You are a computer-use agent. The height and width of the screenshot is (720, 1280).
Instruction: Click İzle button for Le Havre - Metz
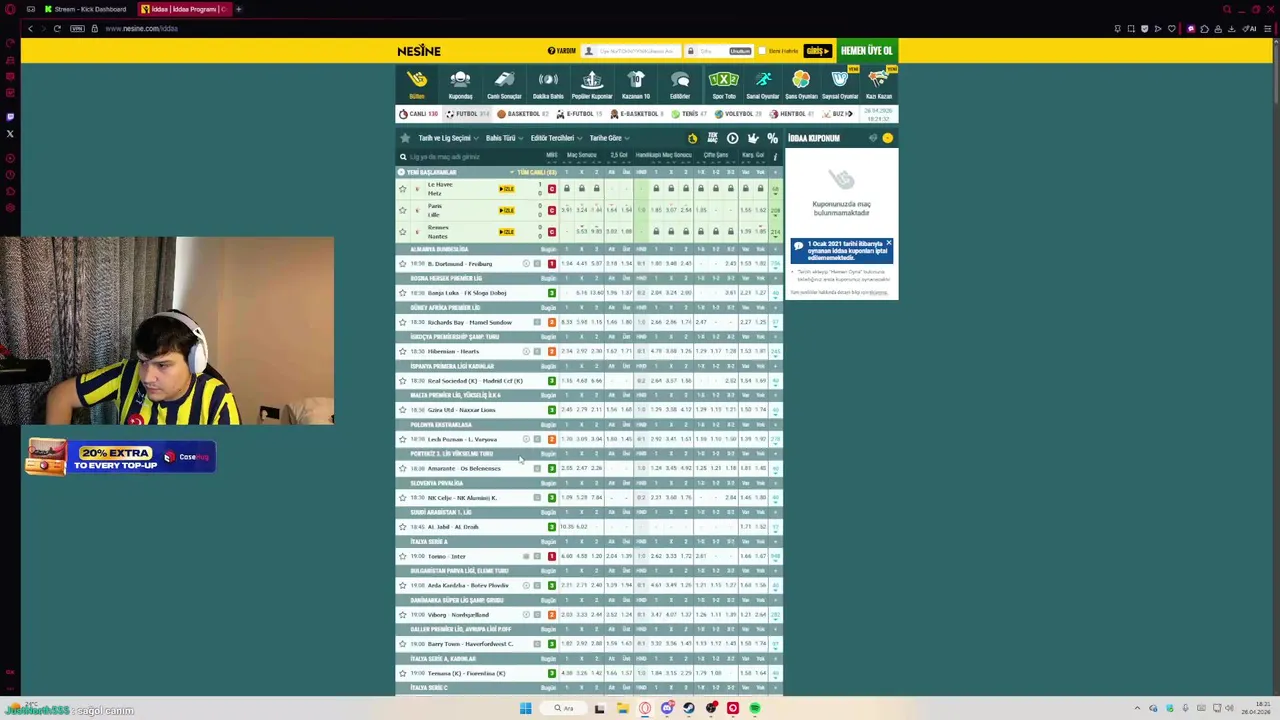[x=507, y=189]
